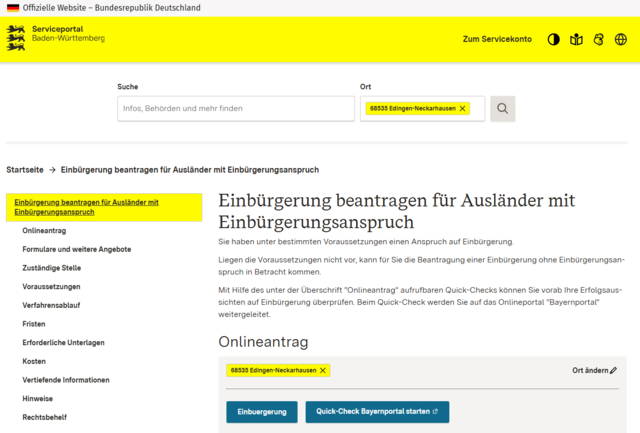Remove Edingen-Neckarhausen tag in Ort field
This screenshot has height=433, width=640.
coord(462,108)
